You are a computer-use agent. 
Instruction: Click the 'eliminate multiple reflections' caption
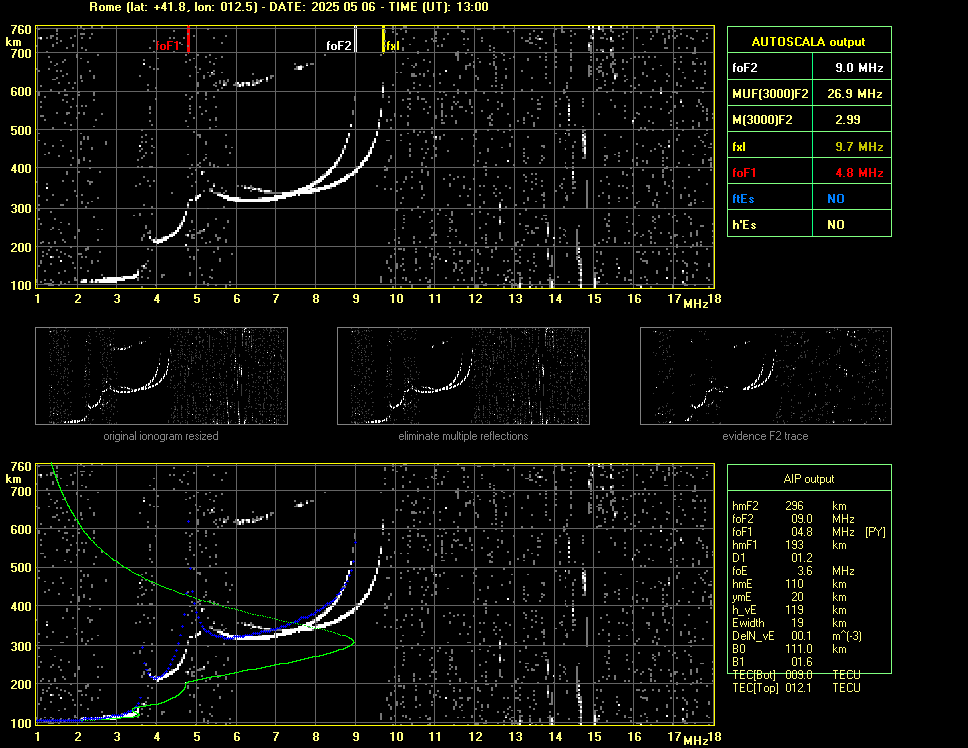463,436
